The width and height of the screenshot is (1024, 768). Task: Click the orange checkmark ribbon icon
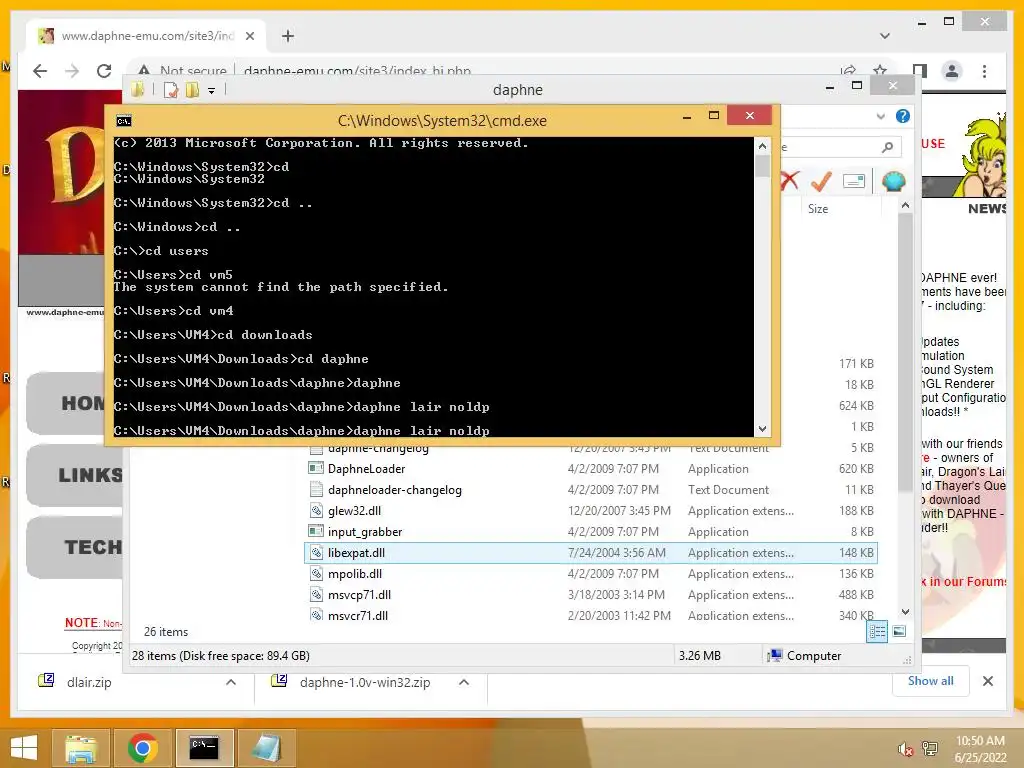pos(821,181)
